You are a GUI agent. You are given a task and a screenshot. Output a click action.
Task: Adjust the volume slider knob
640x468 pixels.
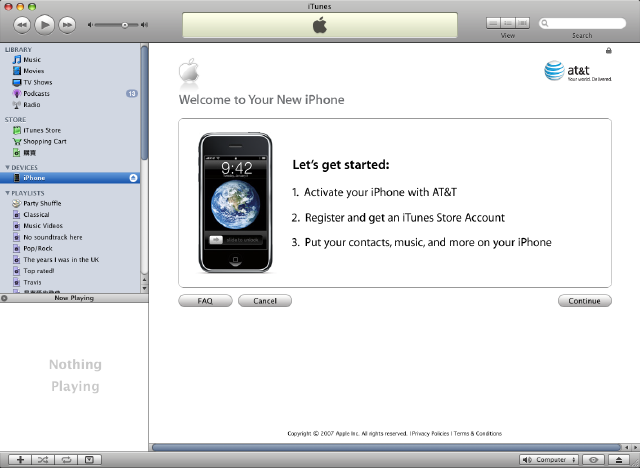pyautogui.click(x=124, y=25)
